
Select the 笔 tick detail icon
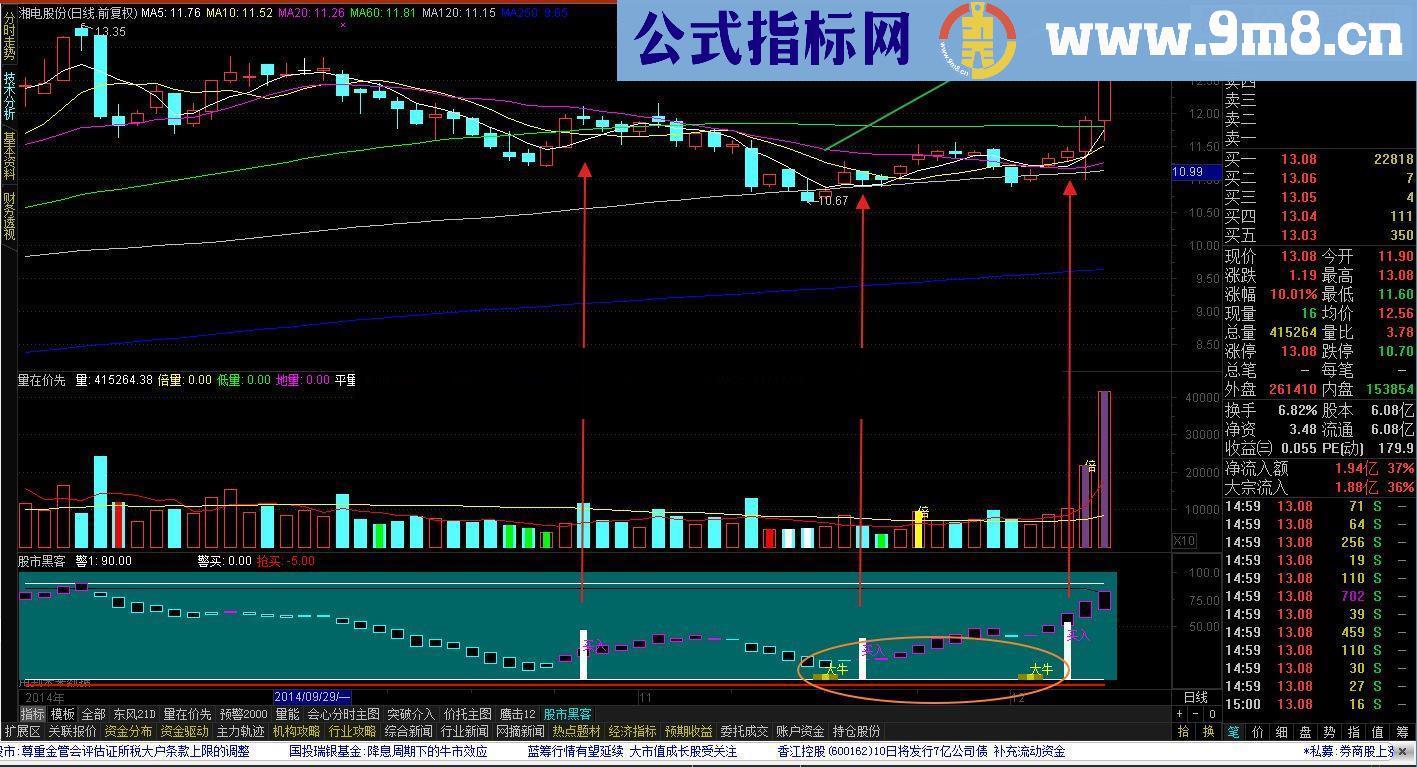(x=1234, y=732)
